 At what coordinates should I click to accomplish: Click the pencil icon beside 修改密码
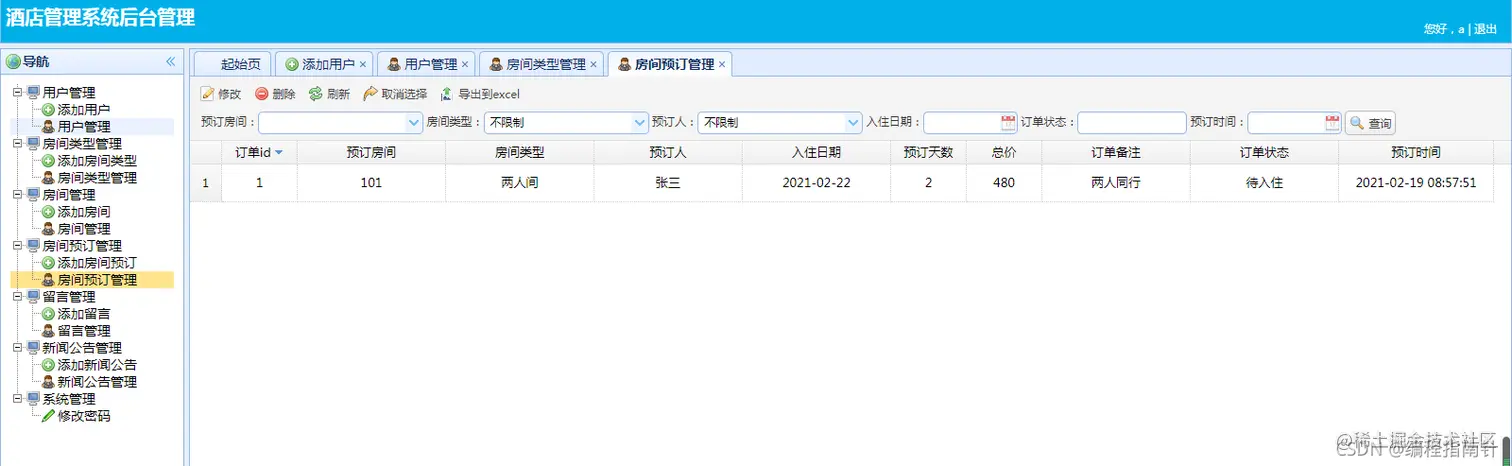[x=48, y=416]
